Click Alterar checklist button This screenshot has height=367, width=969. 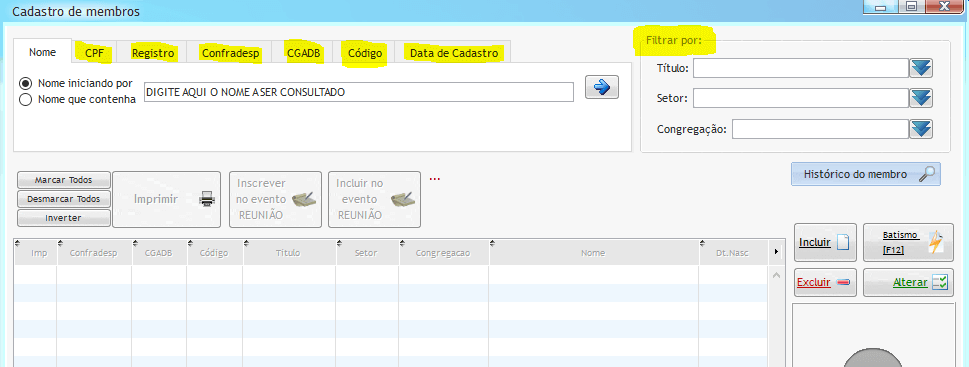pos(908,282)
